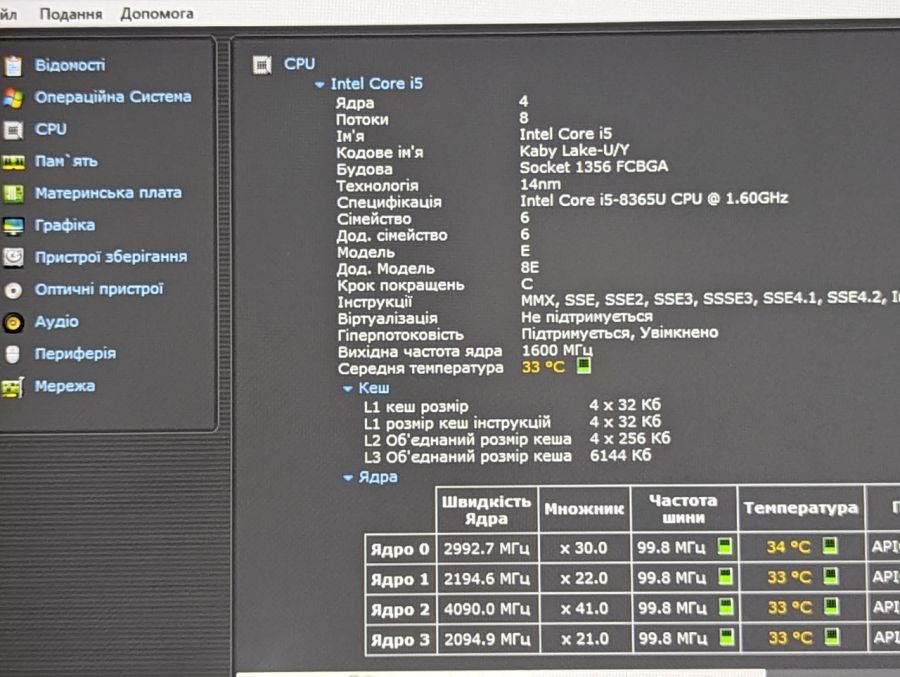Click the 4 x 256 Кб L2 value
Viewport: 900px width, 677px height.
tap(630, 439)
